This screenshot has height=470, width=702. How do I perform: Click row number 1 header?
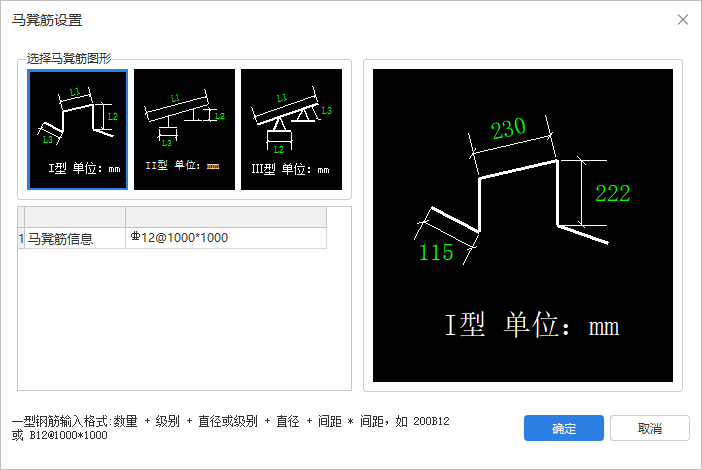point(21,238)
